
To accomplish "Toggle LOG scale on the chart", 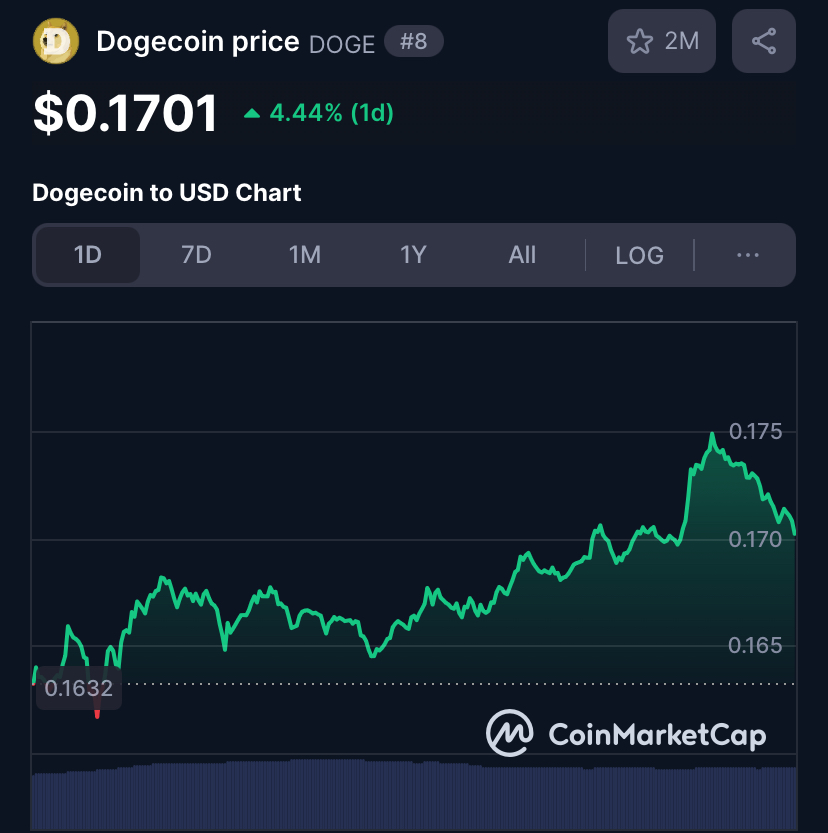I will pos(639,255).
